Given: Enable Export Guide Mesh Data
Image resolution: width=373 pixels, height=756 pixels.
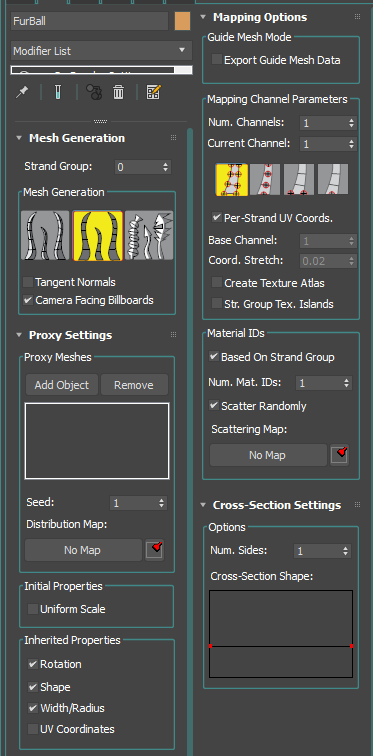Looking at the screenshot, I should pyautogui.click(x=217, y=60).
